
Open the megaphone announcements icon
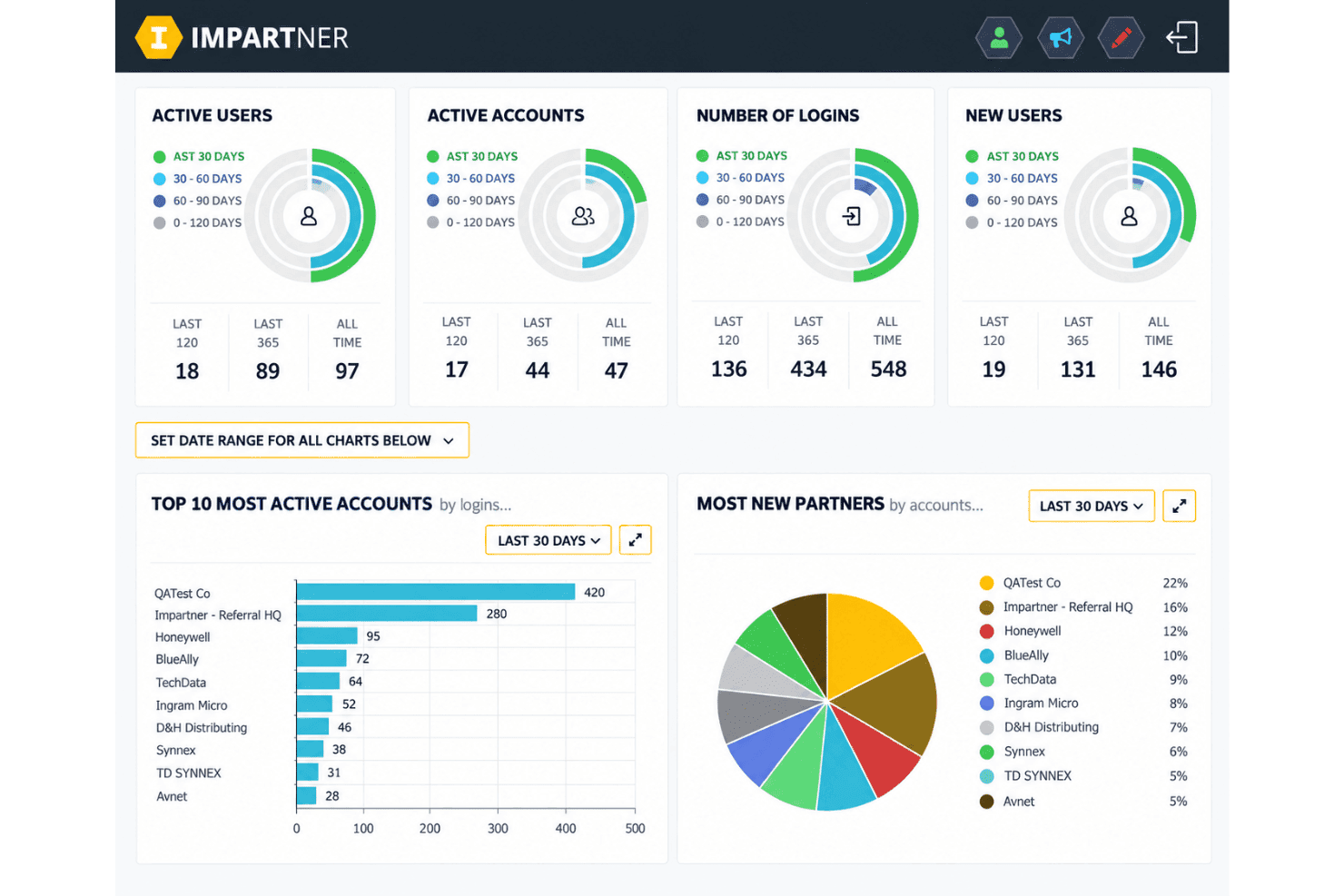point(1061,37)
